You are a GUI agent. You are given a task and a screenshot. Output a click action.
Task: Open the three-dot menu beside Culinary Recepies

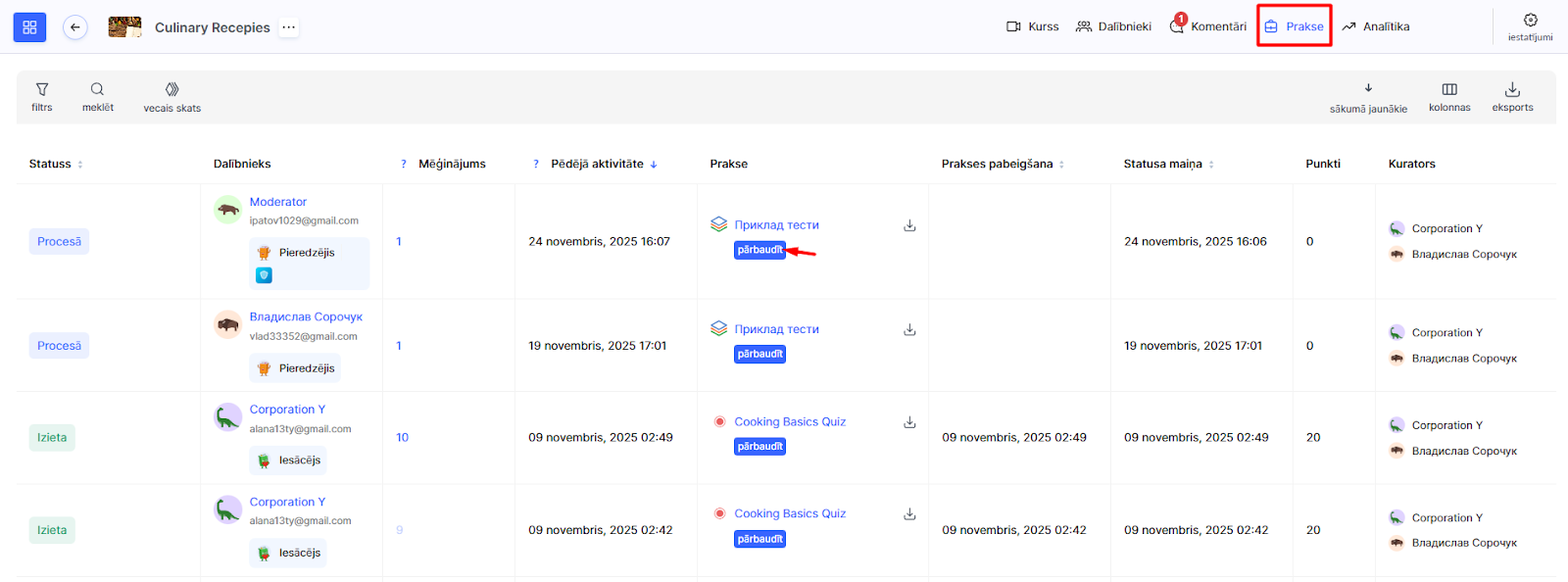(x=288, y=27)
